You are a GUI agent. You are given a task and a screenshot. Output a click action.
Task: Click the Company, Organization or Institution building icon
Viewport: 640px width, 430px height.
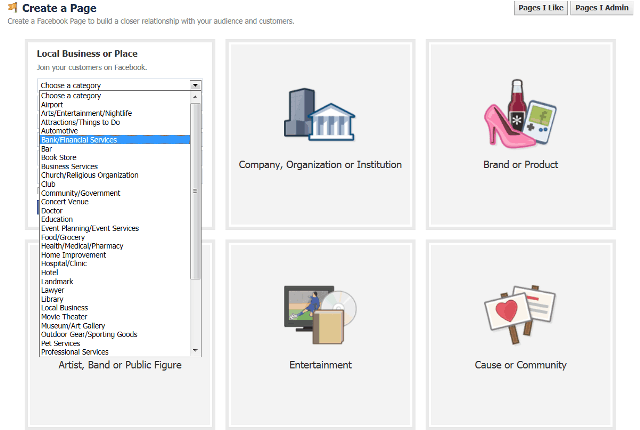tap(320, 115)
